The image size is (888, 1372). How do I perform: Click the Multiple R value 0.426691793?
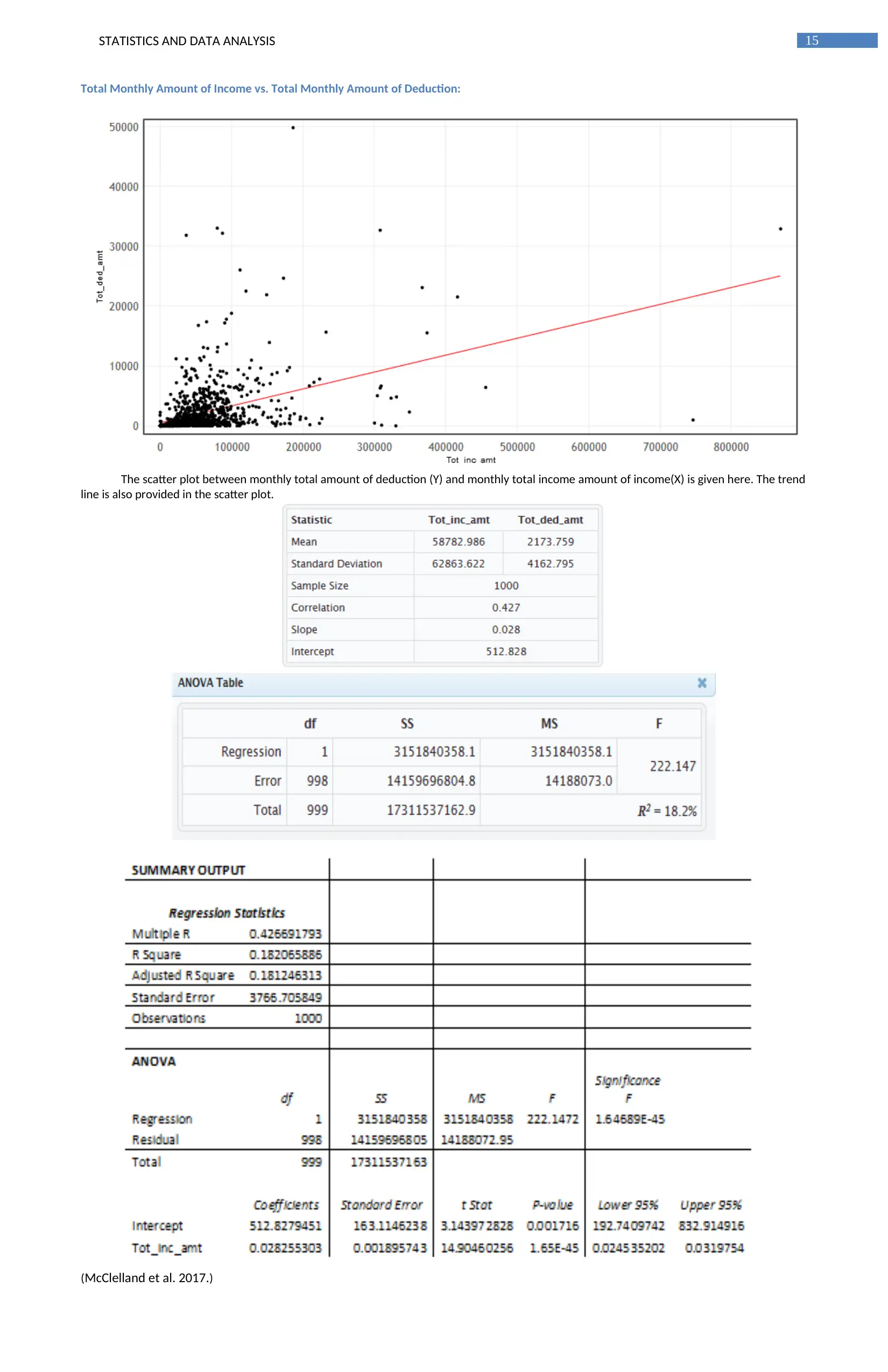[x=285, y=933]
